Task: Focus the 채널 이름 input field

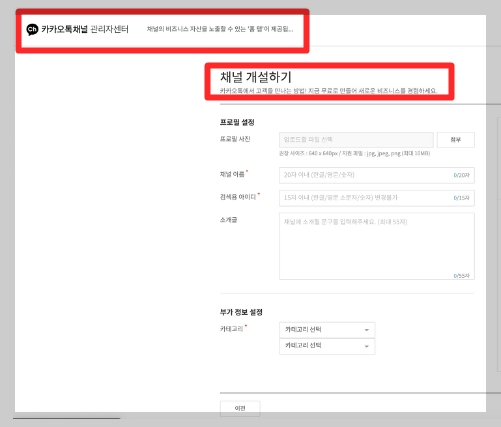Action: [377, 175]
